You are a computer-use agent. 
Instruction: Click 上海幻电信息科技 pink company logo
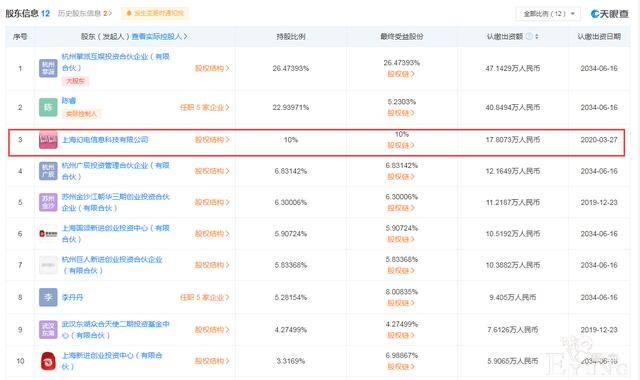pos(48,140)
